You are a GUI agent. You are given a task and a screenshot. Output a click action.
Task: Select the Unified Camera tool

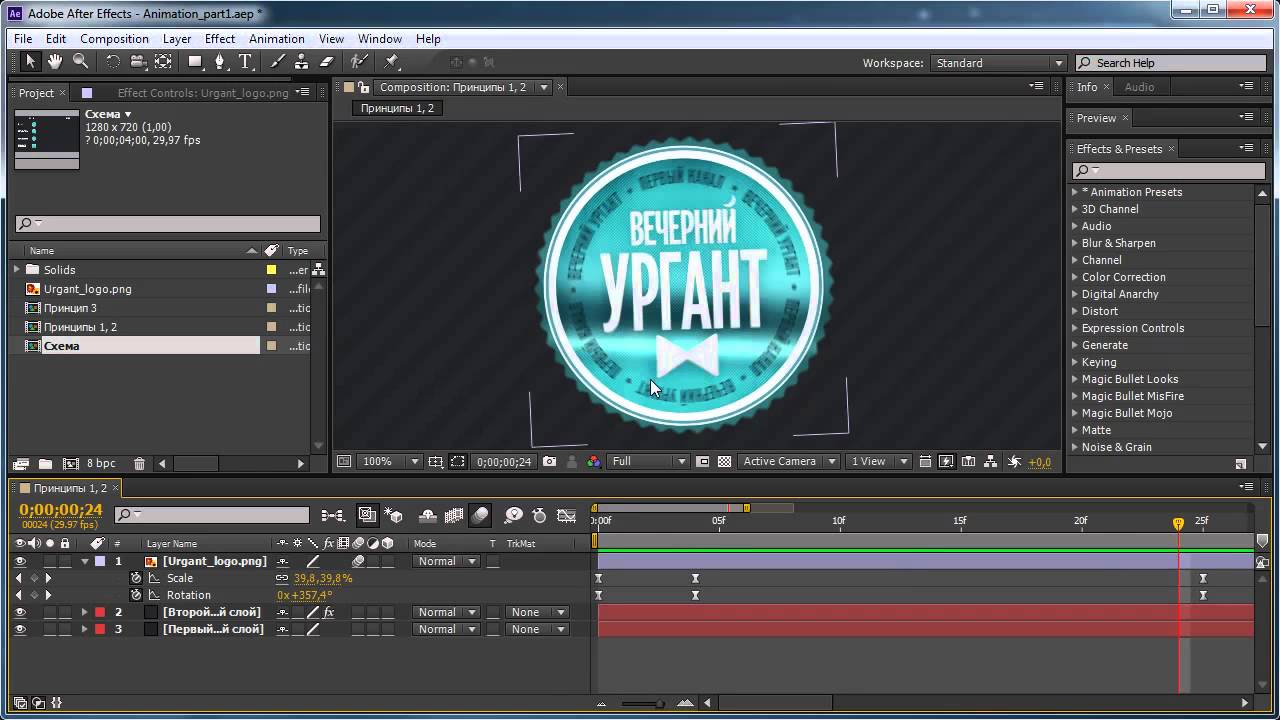[x=138, y=62]
